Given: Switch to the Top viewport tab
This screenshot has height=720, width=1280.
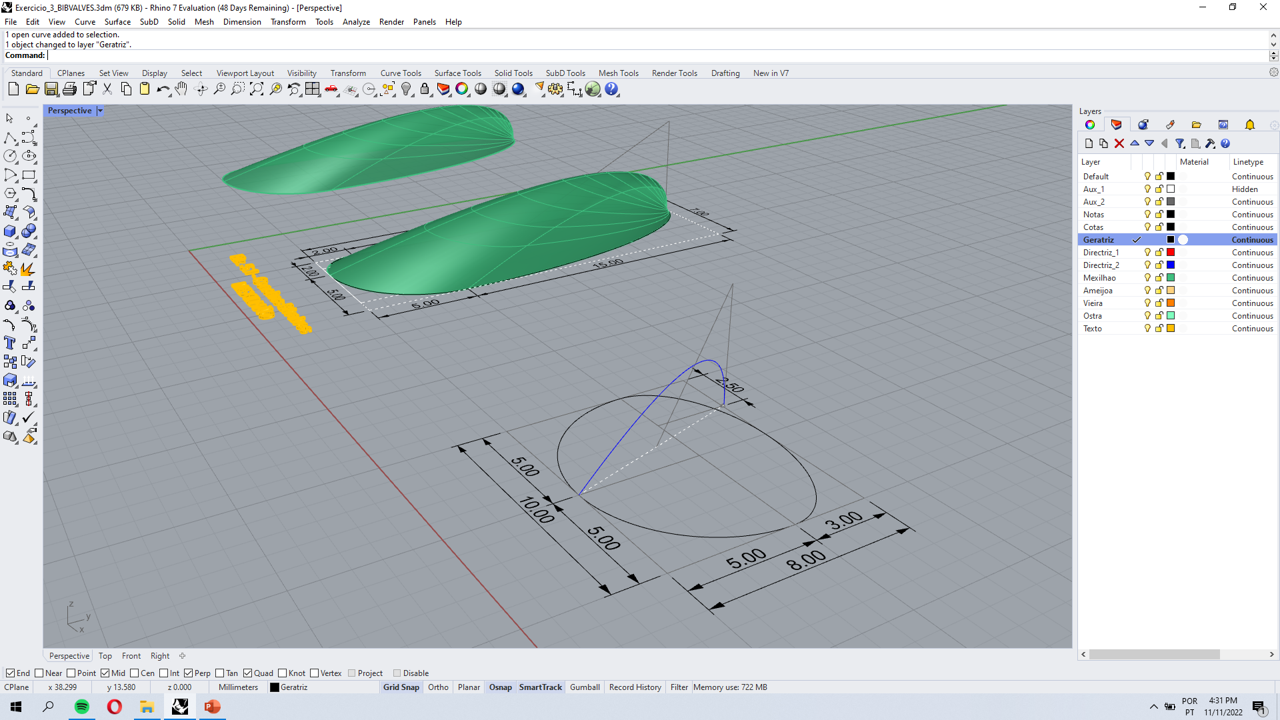Looking at the screenshot, I should pos(105,656).
